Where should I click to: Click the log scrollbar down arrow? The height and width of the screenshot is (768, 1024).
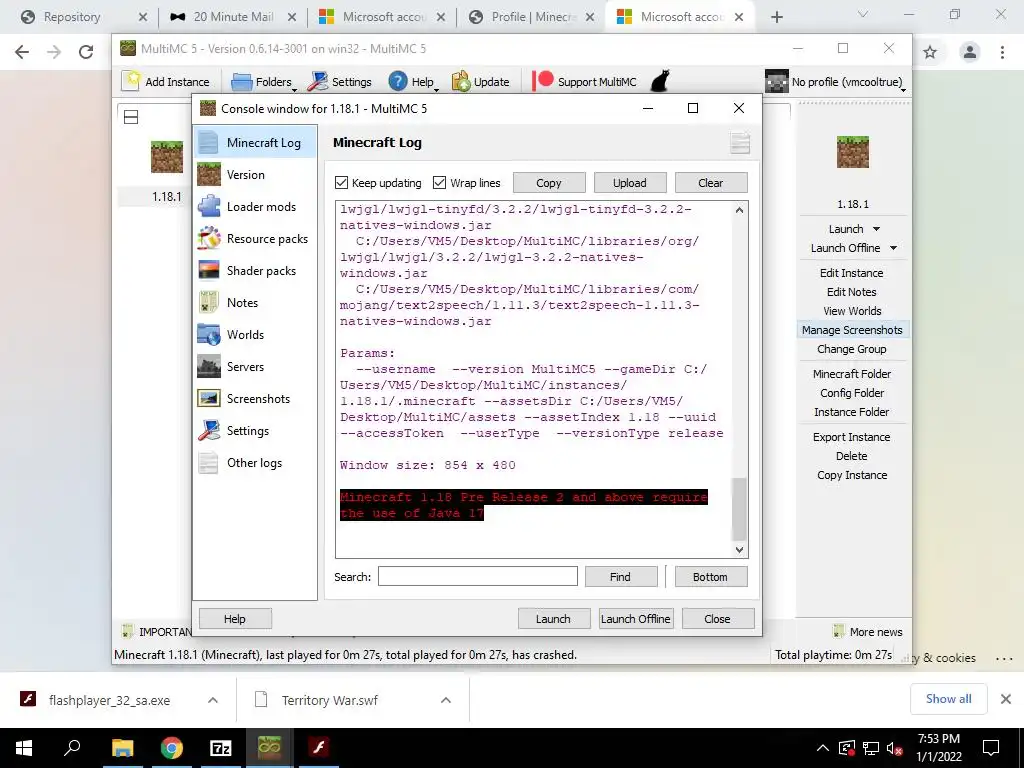point(739,550)
